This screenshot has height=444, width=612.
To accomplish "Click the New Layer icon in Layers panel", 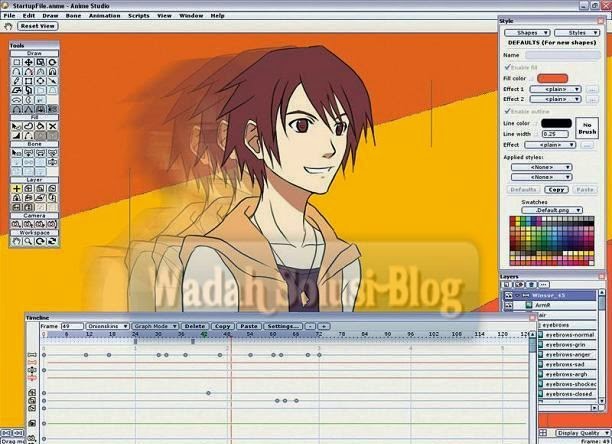I will (x=507, y=284).
